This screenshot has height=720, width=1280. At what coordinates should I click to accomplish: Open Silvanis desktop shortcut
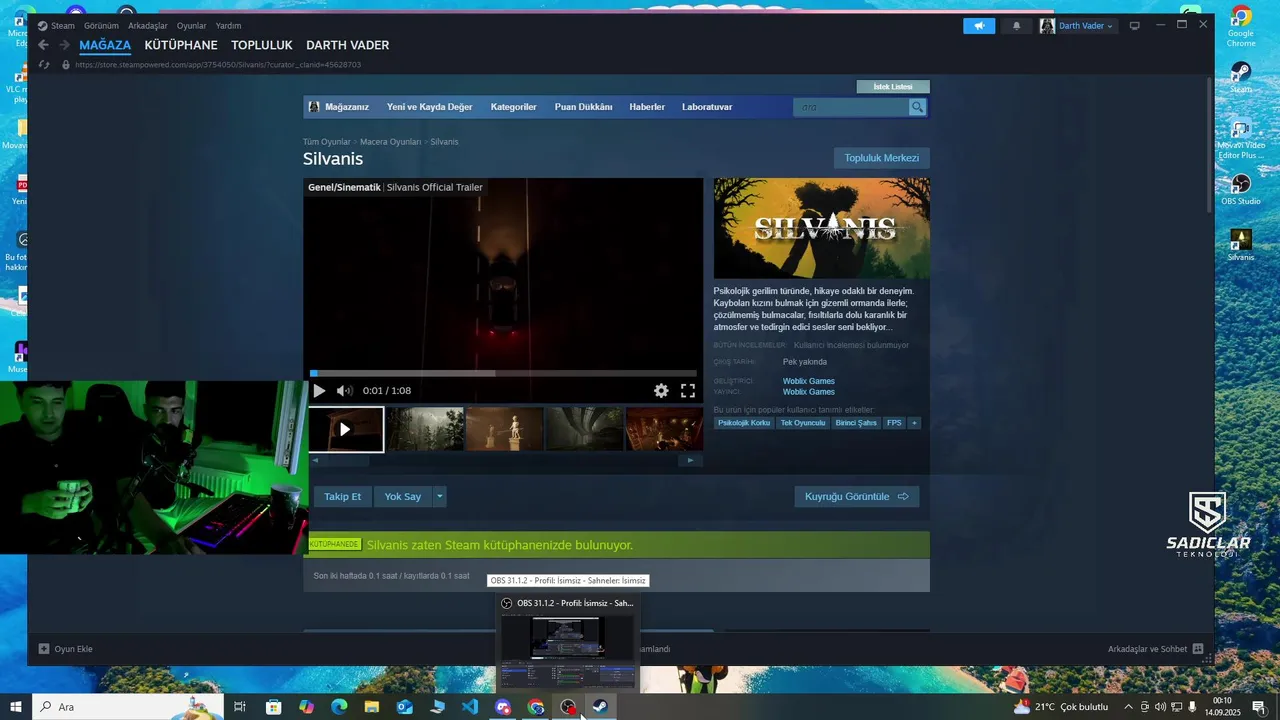click(1241, 245)
